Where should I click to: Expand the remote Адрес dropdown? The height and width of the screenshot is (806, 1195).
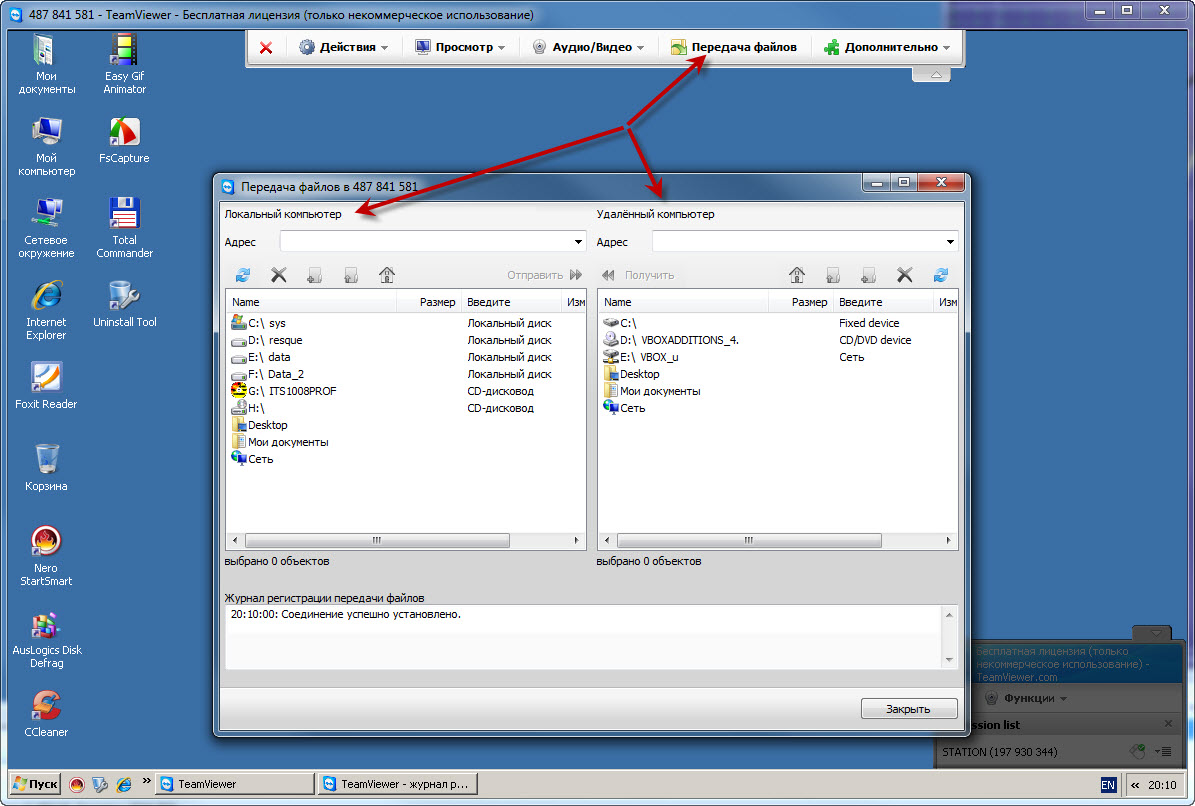pos(950,242)
